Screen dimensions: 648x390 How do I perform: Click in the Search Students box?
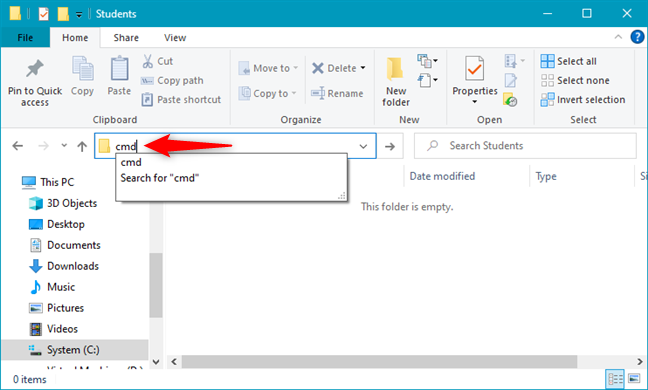[x=525, y=146]
